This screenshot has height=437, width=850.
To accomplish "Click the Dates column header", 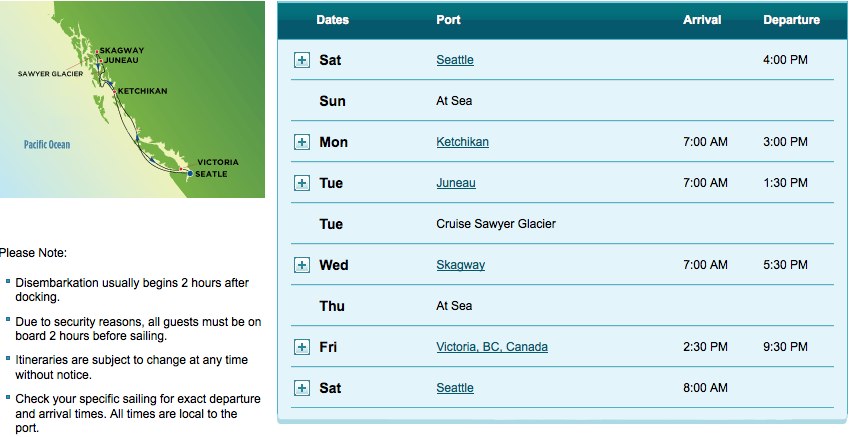I will point(332,20).
